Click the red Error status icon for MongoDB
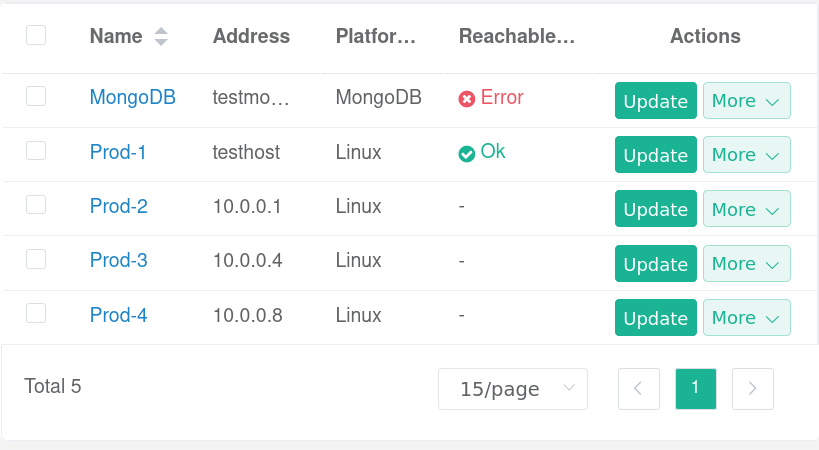Screen dimensions: 819x450 466,99
